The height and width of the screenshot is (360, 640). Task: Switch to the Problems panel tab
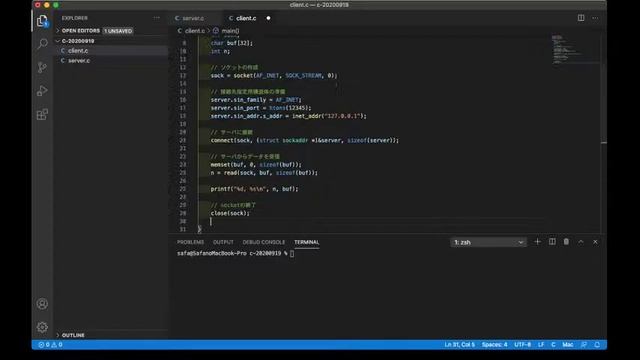click(190, 242)
